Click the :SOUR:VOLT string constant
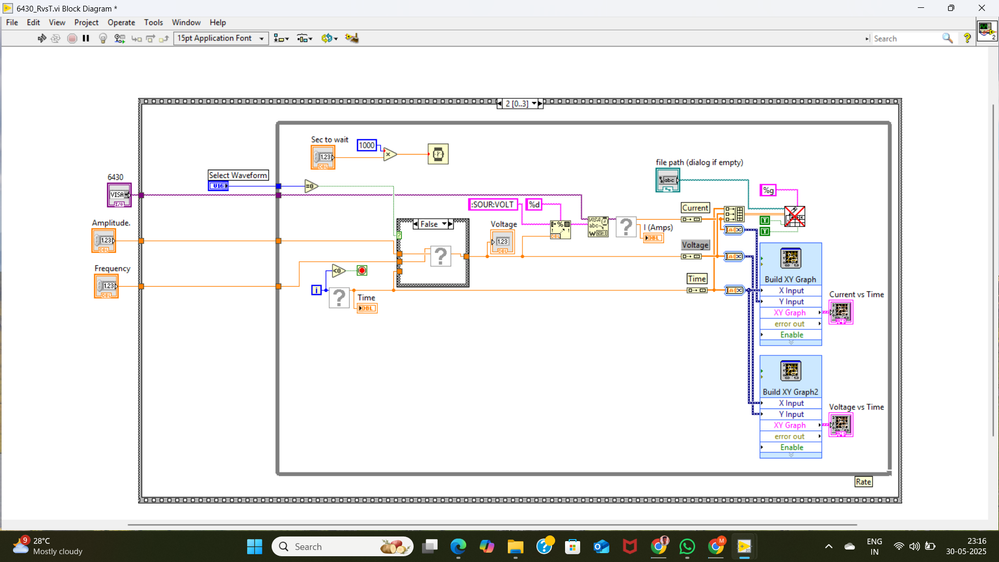Image resolution: width=999 pixels, height=562 pixels. point(493,205)
